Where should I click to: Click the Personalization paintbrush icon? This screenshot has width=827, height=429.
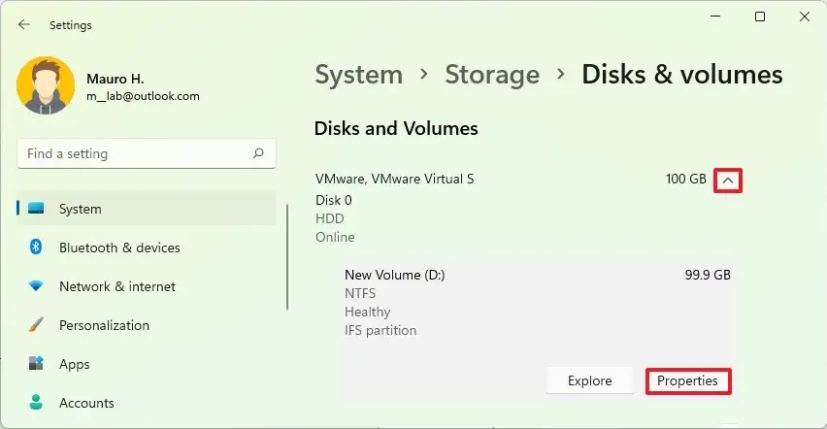coord(37,325)
